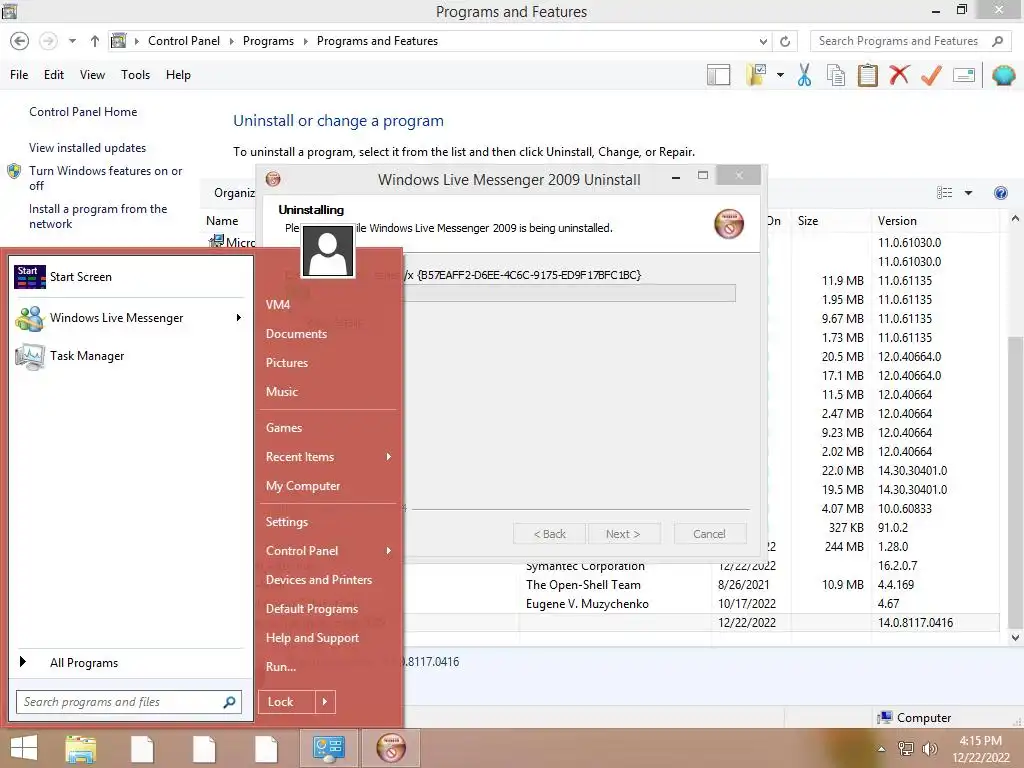
Task: Click Windows Live Messenger in start menu
Action: pyautogui.click(x=129, y=318)
